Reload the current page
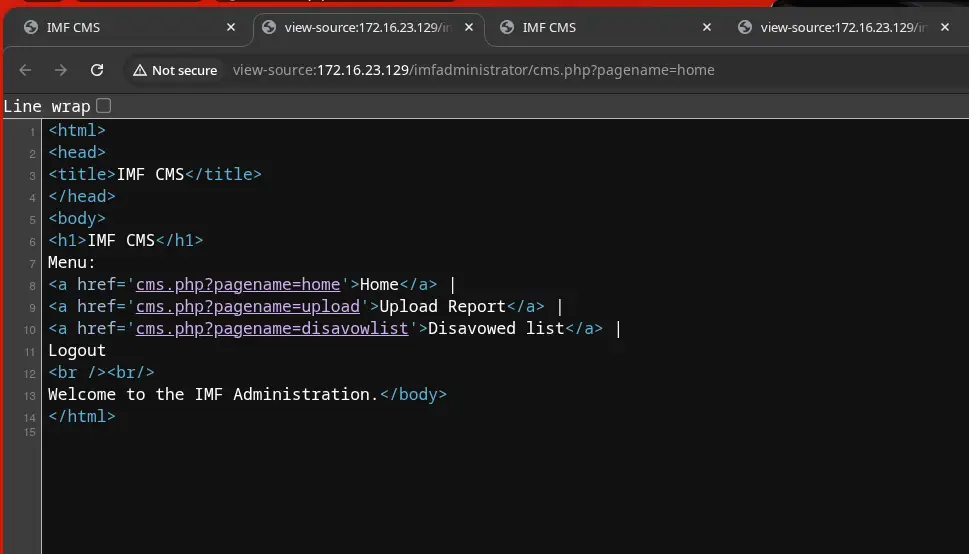The image size is (969, 554). tap(97, 70)
